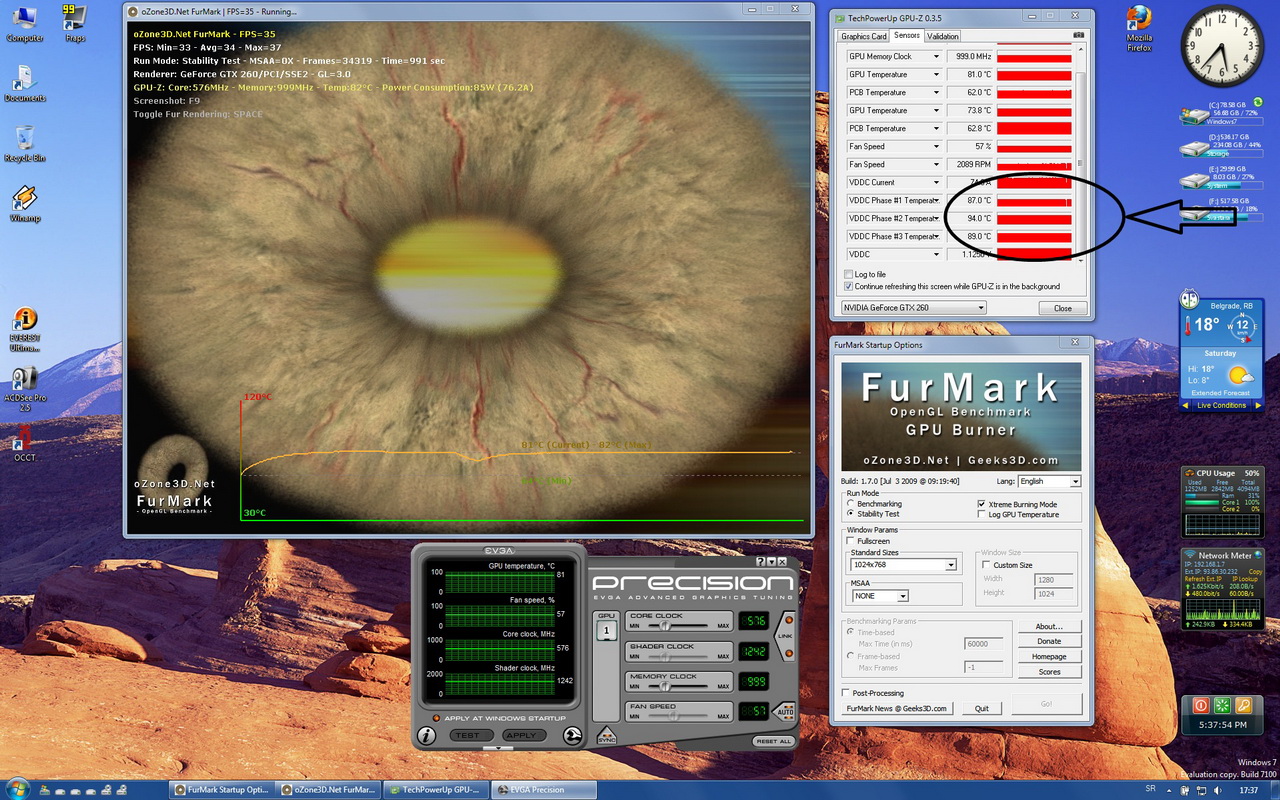Enable Post-Processing checkbox
Image resolution: width=1280 pixels, height=800 pixels.
pos(846,692)
